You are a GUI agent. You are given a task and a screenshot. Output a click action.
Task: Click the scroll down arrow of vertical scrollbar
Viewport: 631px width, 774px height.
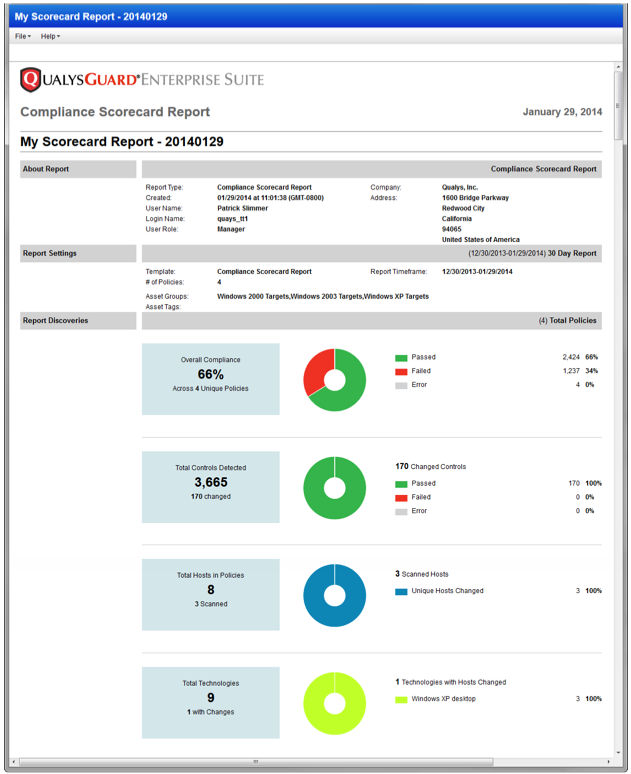(x=618, y=753)
